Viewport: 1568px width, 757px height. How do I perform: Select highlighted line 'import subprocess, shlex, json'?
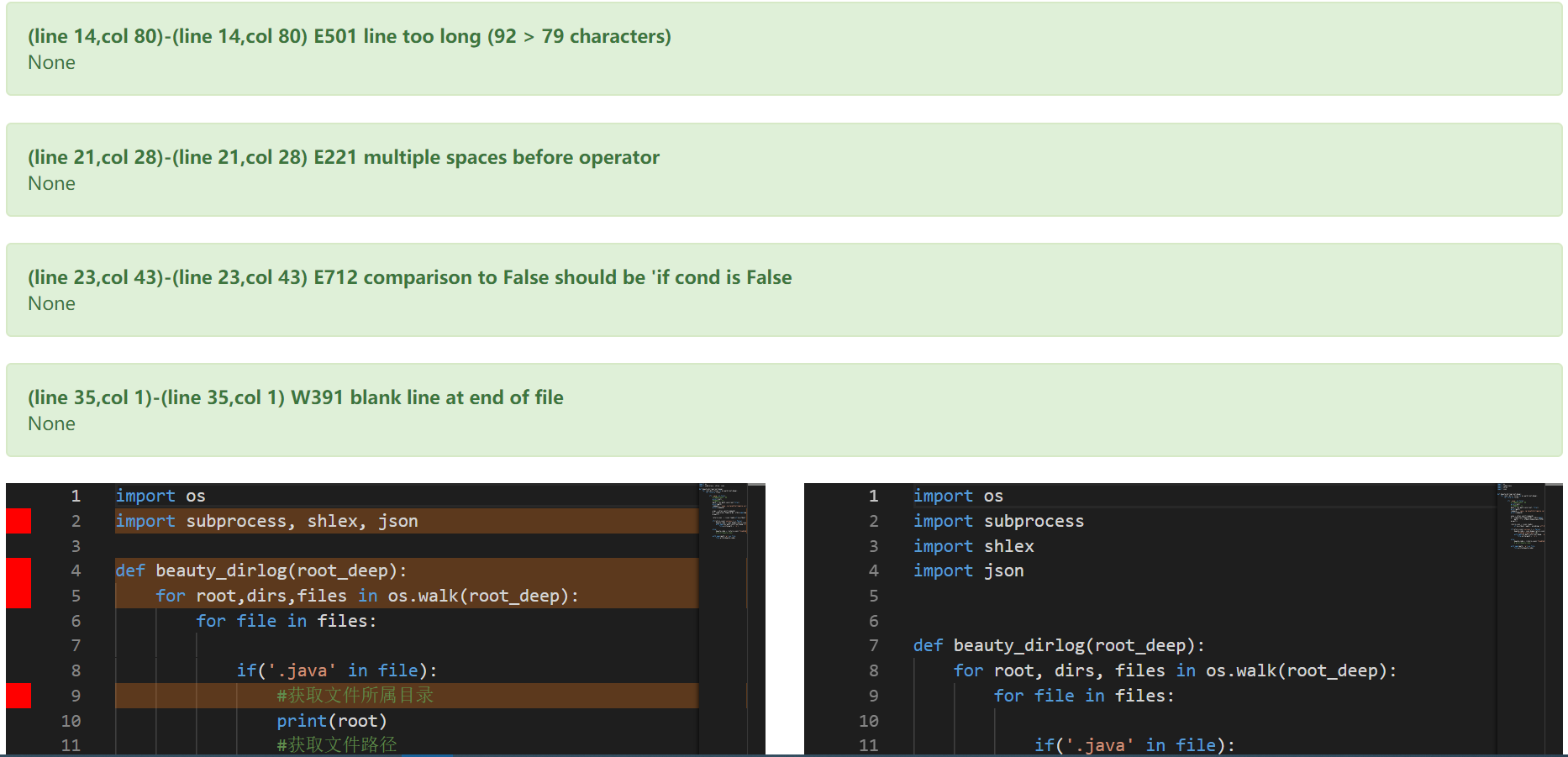pyautogui.click(x=266, y=521)
